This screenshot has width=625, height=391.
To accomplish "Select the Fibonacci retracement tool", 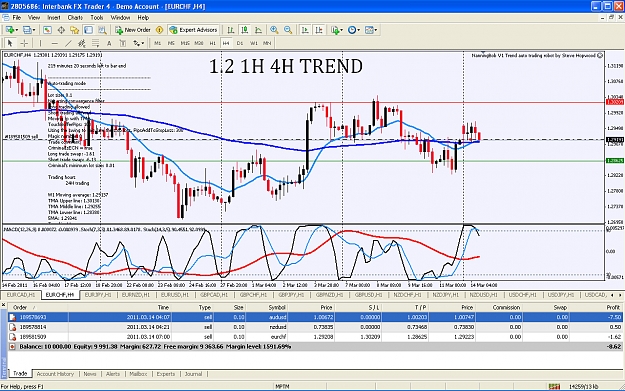I will [95, 43].
